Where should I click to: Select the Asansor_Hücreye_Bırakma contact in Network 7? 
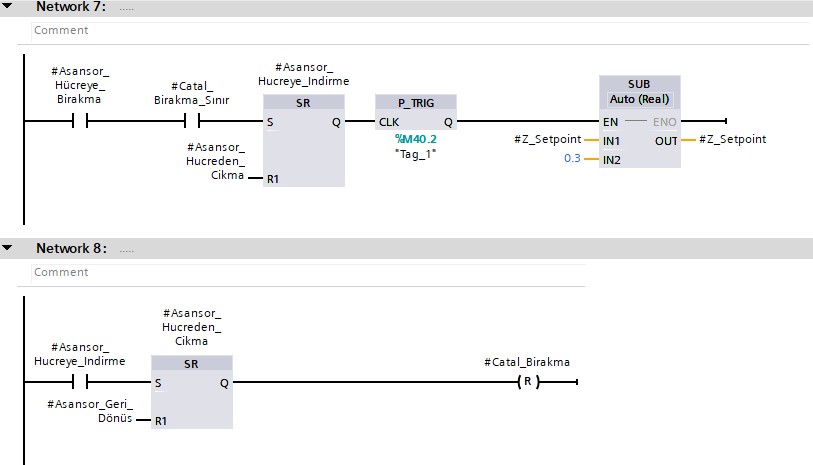[80, 122]
